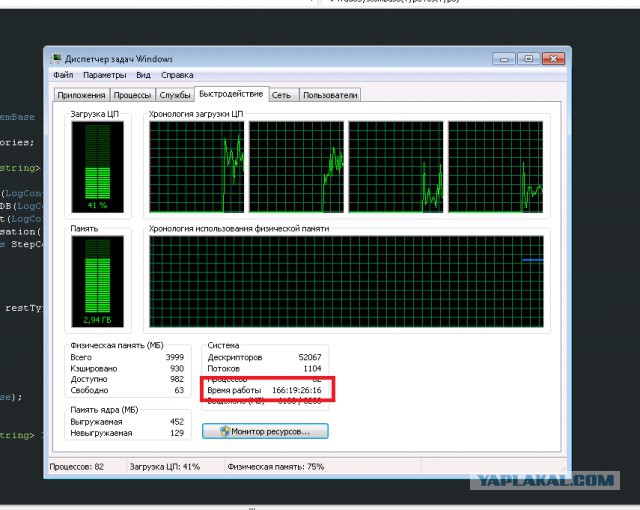
Task: Open the Параметры menu
Action: coord(105,75)
